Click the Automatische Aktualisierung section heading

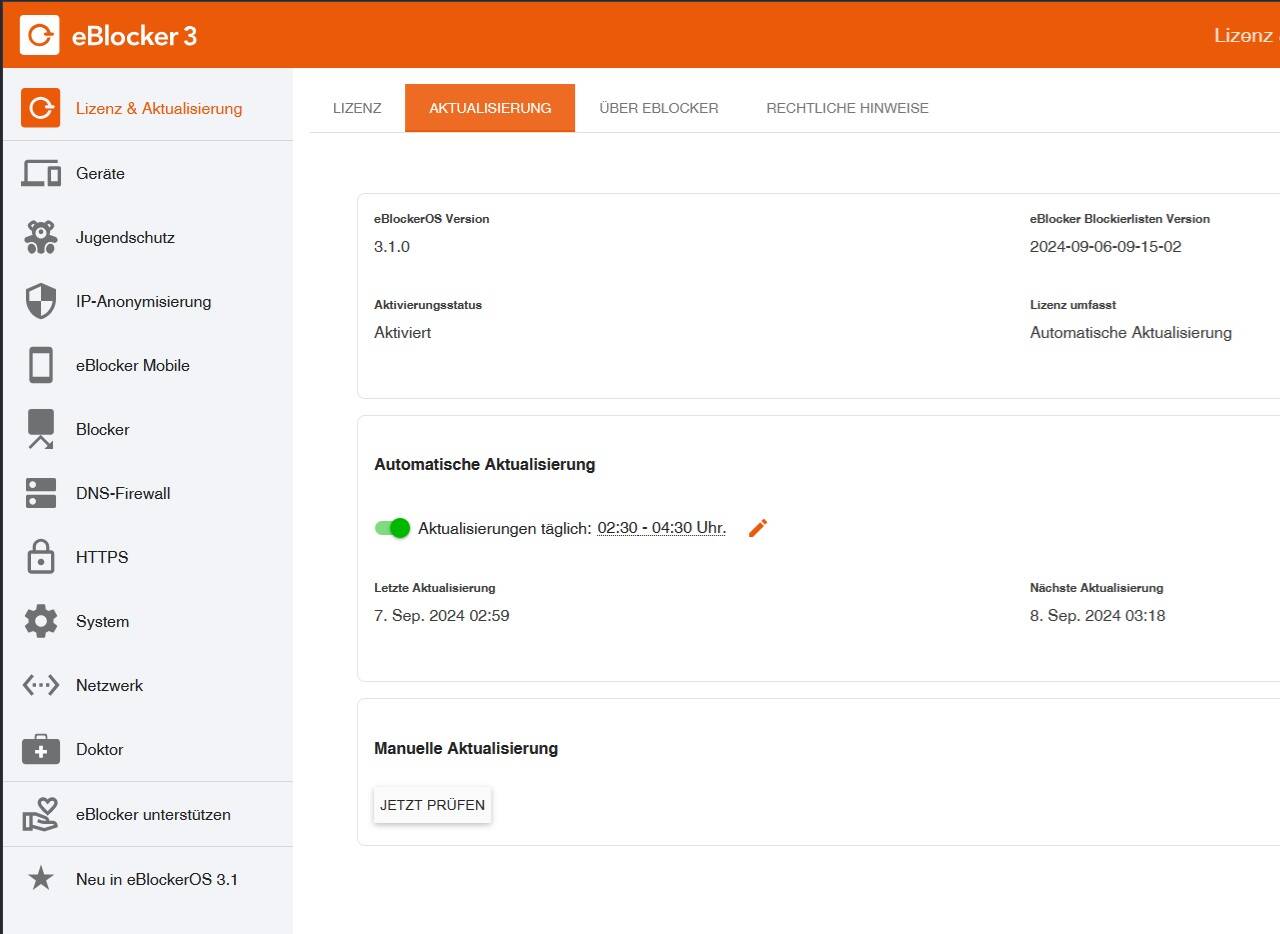(484, 465)
